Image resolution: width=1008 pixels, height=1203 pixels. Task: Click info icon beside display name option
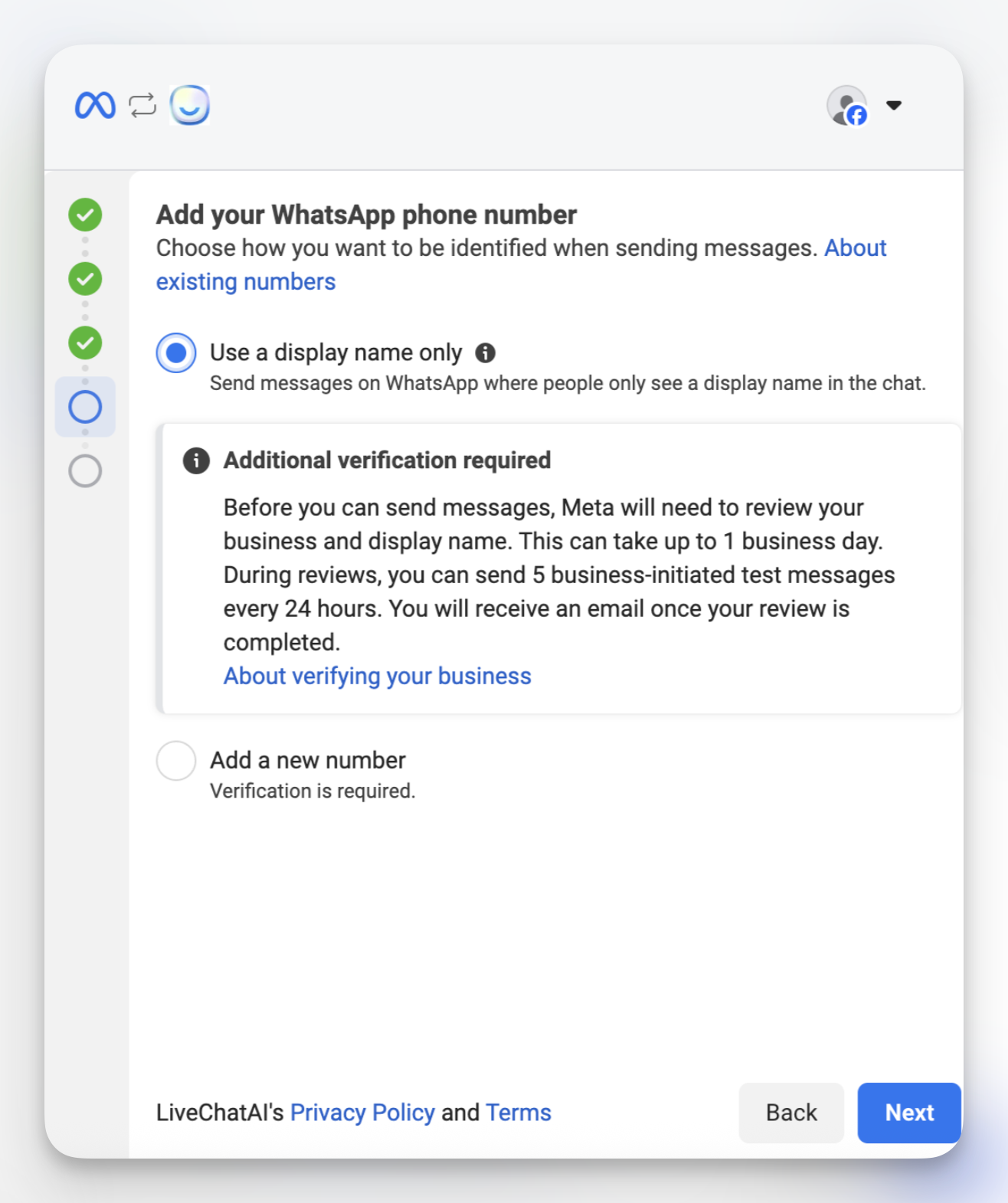485,352
